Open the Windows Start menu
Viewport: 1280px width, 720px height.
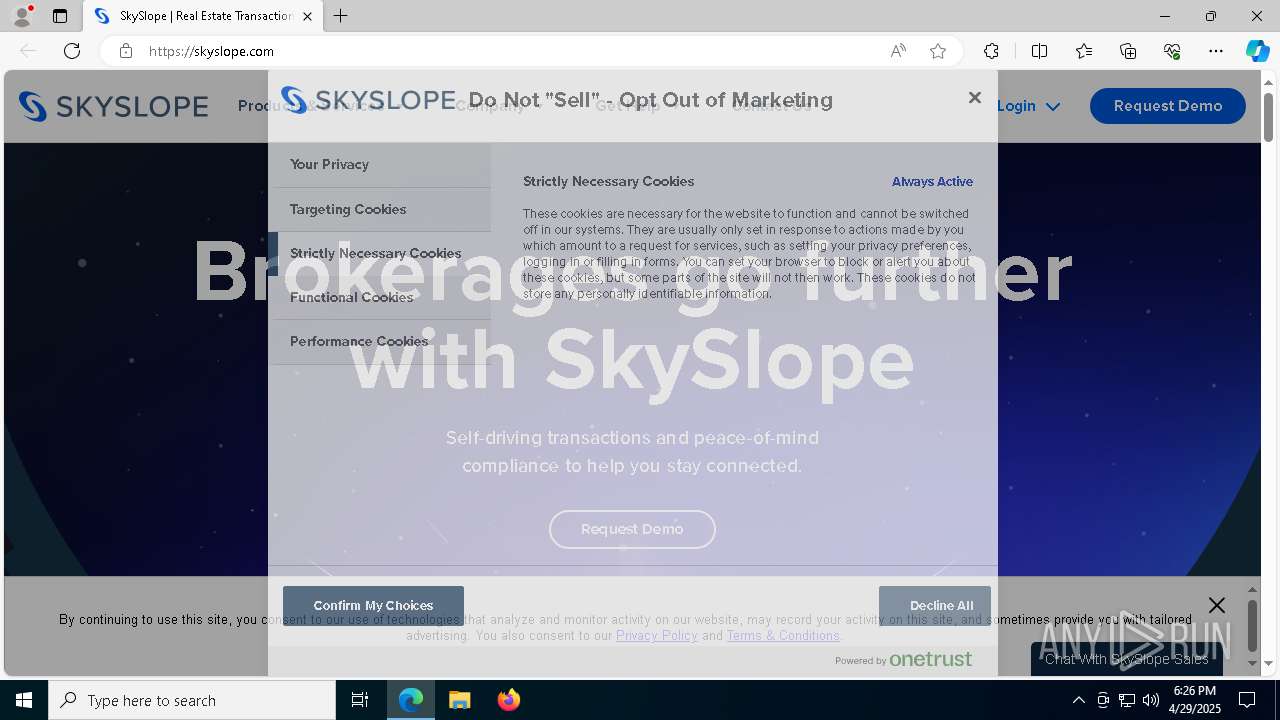point(24,700)
